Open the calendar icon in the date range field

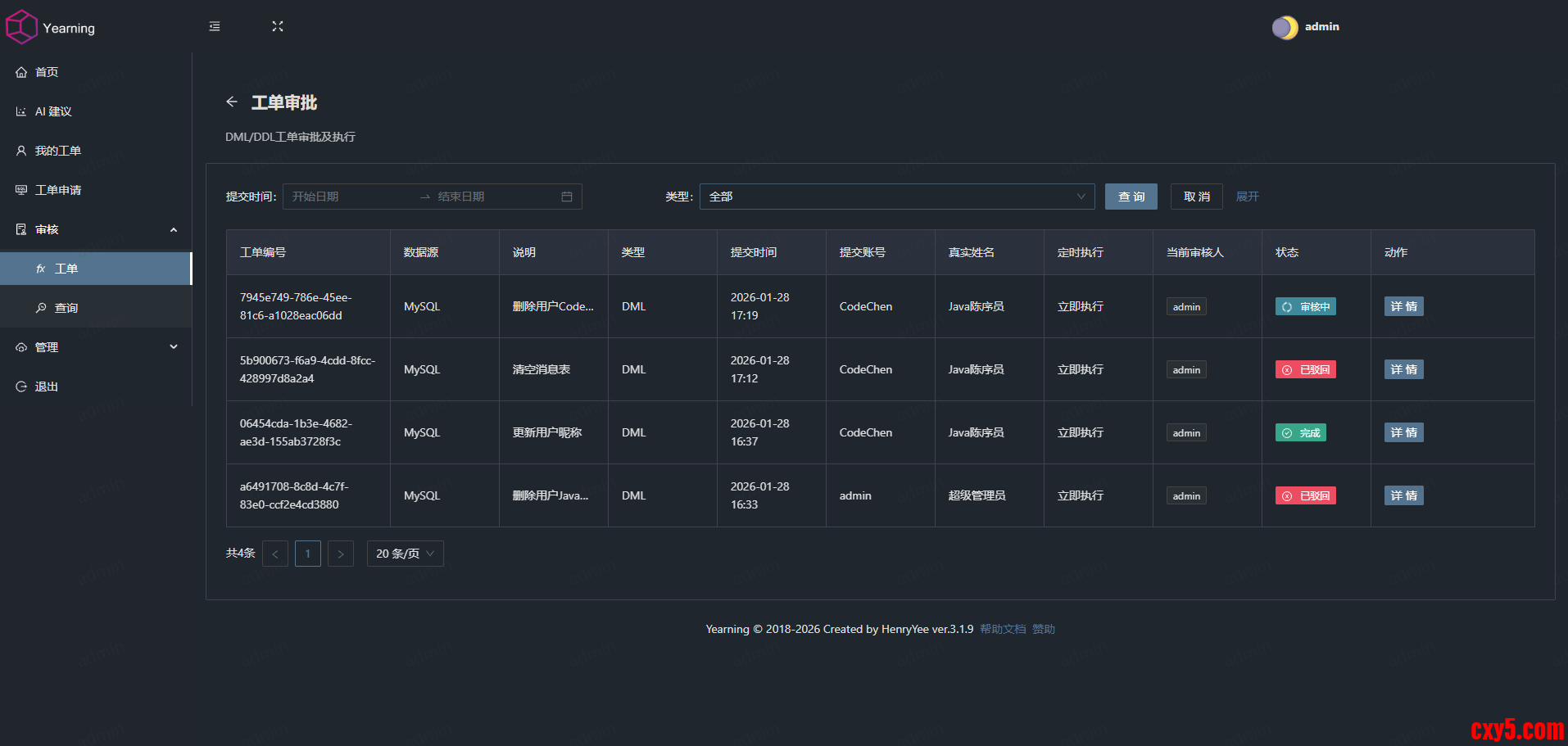click(567, 197)
